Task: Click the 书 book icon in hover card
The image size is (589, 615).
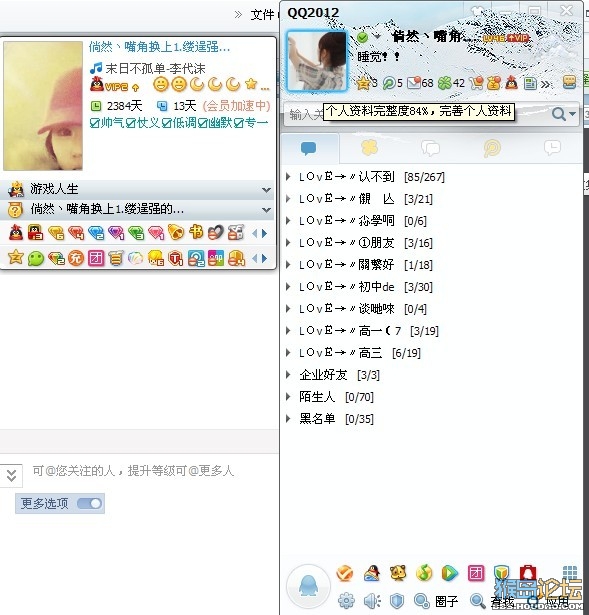Action: (x=196, y=232)
